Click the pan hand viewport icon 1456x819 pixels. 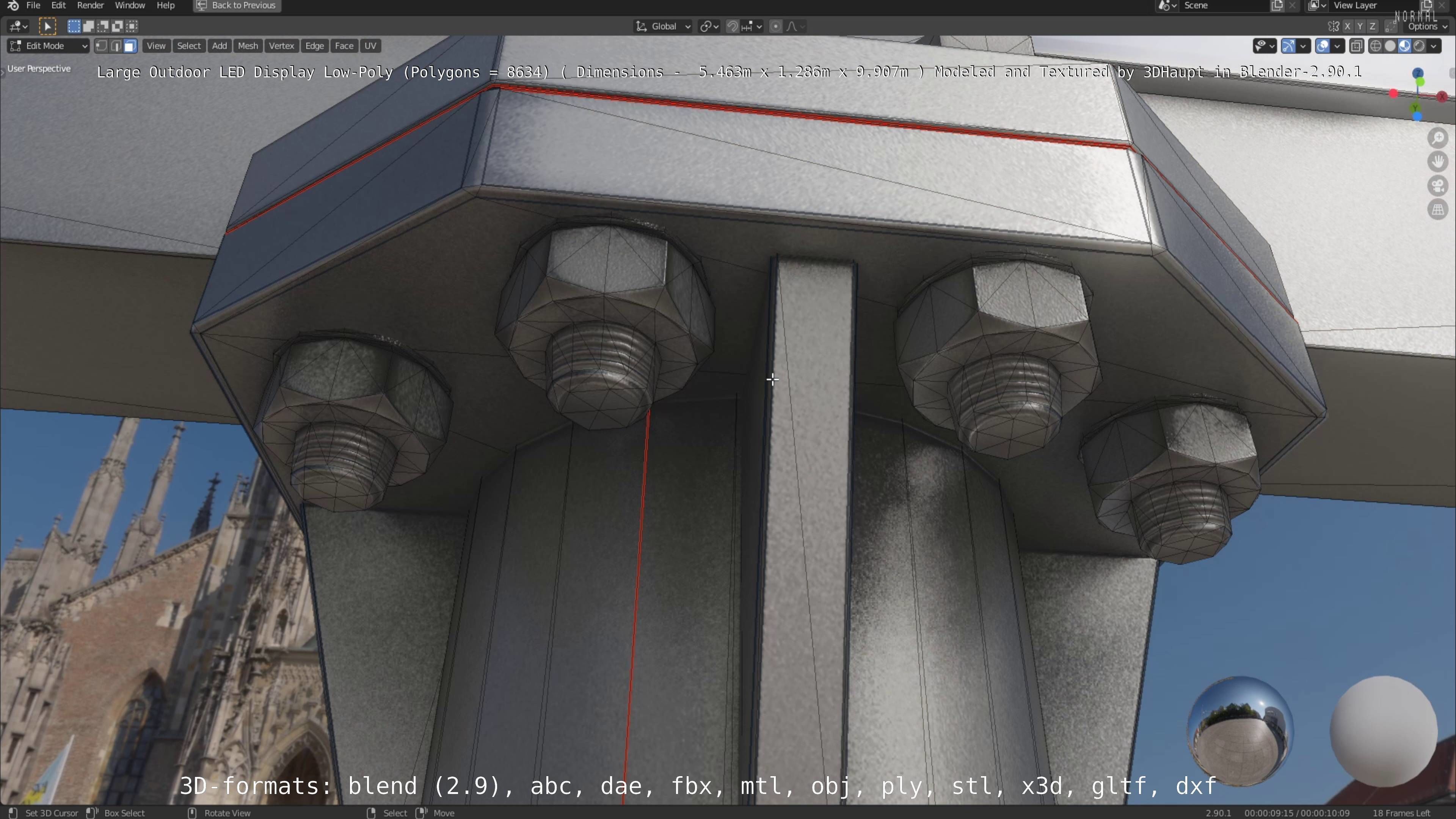tap(1437, 162)
